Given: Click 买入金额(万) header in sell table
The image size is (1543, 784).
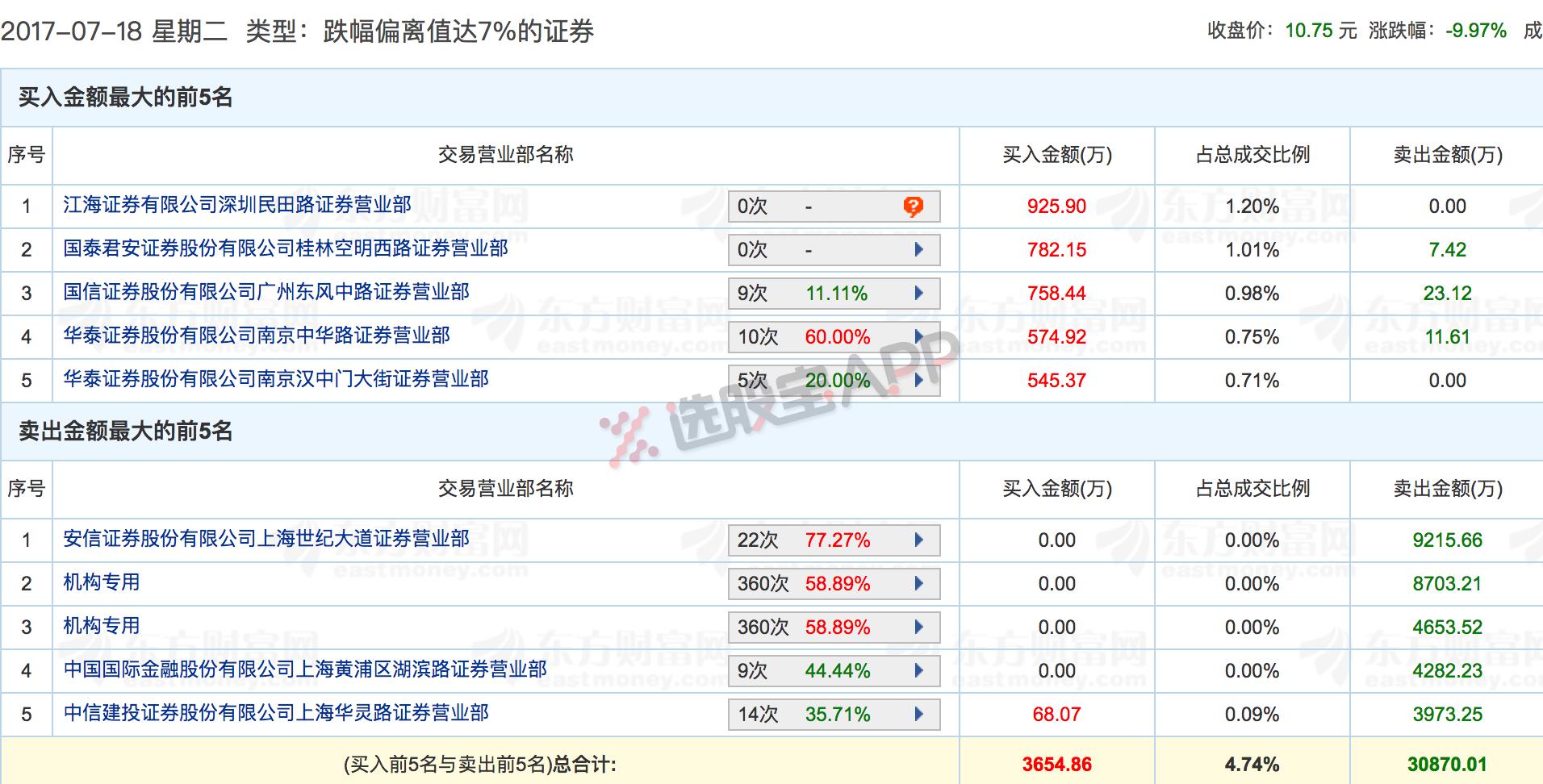Looking at the screenshot, I should pos(1056,489).
